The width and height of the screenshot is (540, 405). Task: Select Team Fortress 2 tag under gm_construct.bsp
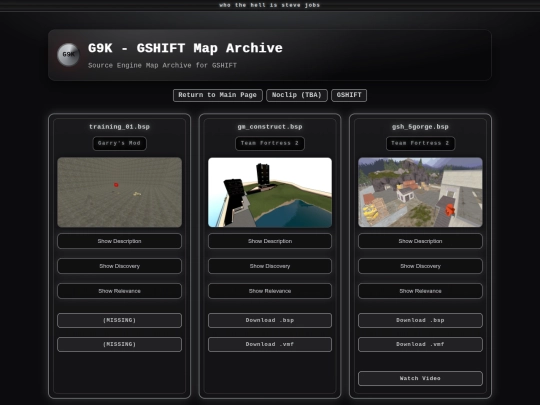[270, 144]
